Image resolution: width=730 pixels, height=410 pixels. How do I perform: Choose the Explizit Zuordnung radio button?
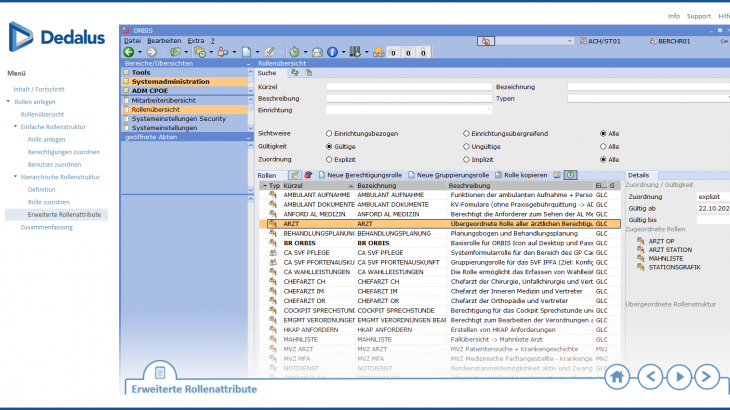tap(330, 159)
